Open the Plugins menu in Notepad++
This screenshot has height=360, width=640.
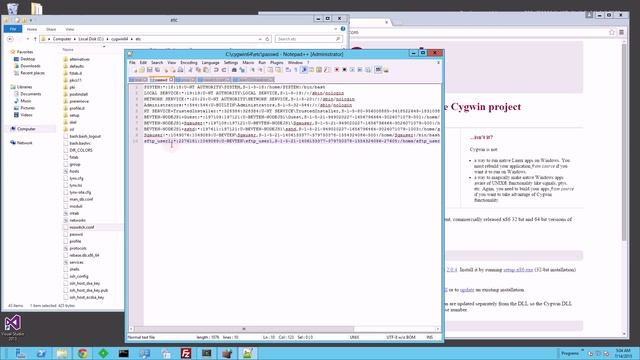(277, 62)
